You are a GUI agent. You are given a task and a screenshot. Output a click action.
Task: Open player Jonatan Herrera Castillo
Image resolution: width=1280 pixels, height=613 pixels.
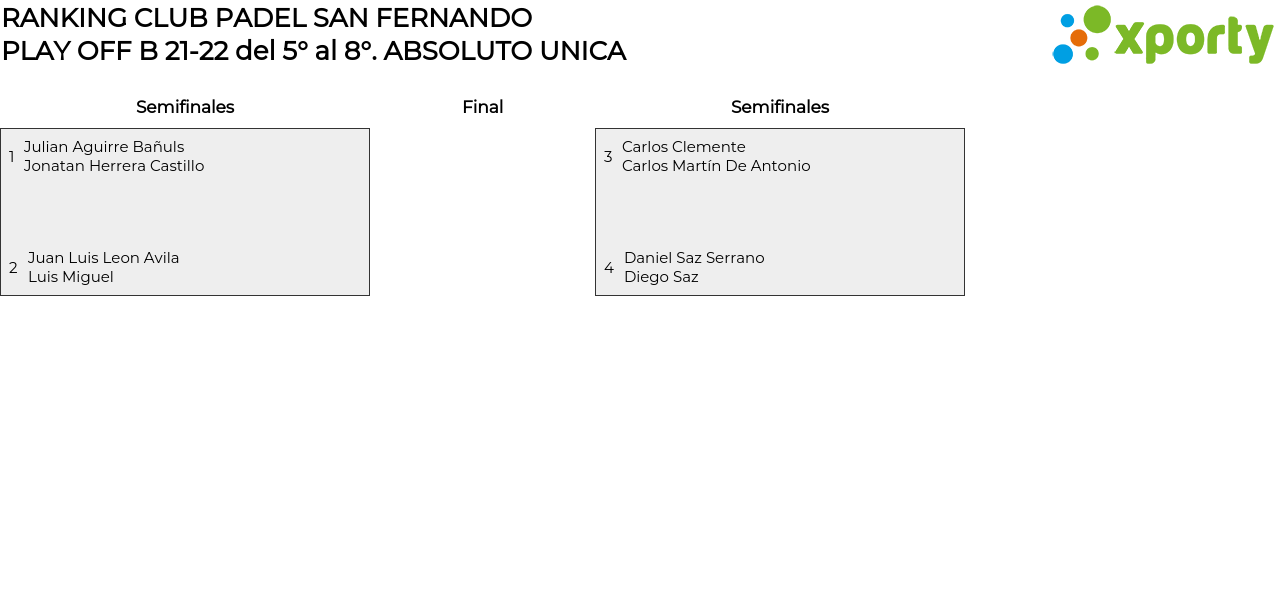[x=114, y=166]
